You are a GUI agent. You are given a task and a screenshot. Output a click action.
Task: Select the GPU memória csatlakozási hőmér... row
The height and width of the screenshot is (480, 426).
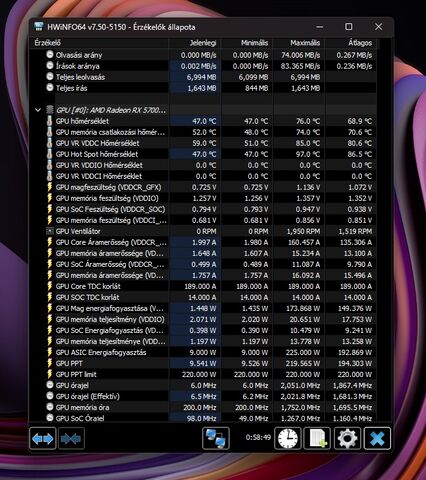pos(110,132)
